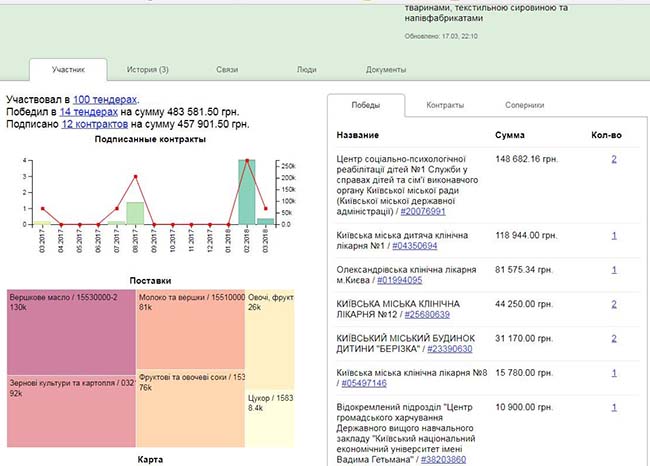Switch to the Контракты panel tab
Image resolution: width=650 pixels, height=466 pixels.
[x=444, y=105]
